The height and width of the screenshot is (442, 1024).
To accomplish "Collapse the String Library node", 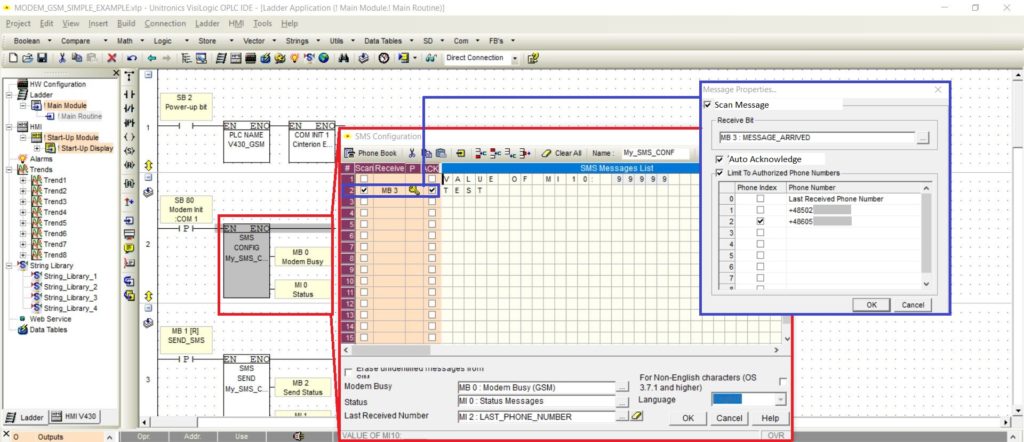I will [x=9, y=266].
